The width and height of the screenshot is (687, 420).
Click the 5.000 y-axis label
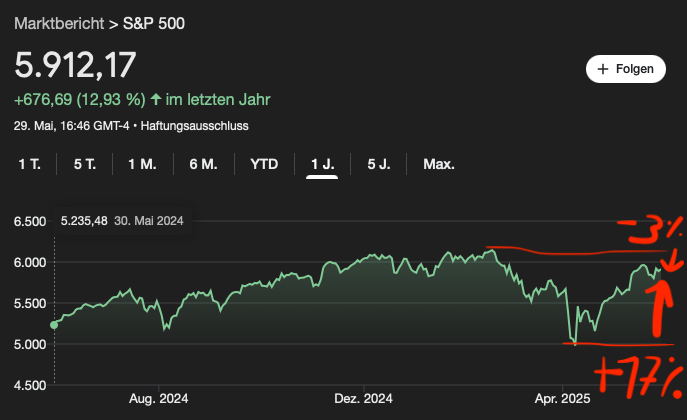(x=30, y=345)
